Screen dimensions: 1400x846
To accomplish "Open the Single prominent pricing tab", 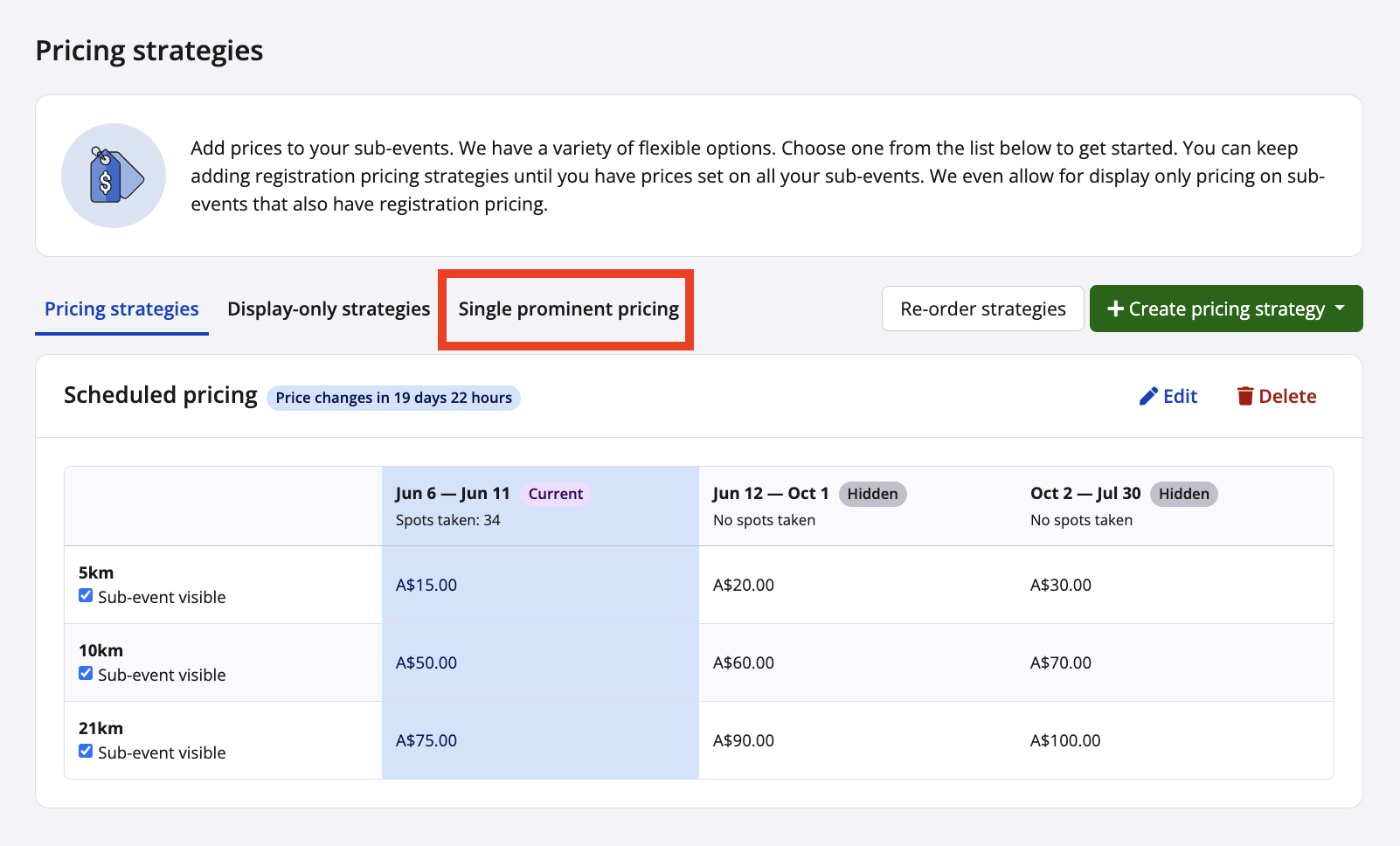I will 568,309.
